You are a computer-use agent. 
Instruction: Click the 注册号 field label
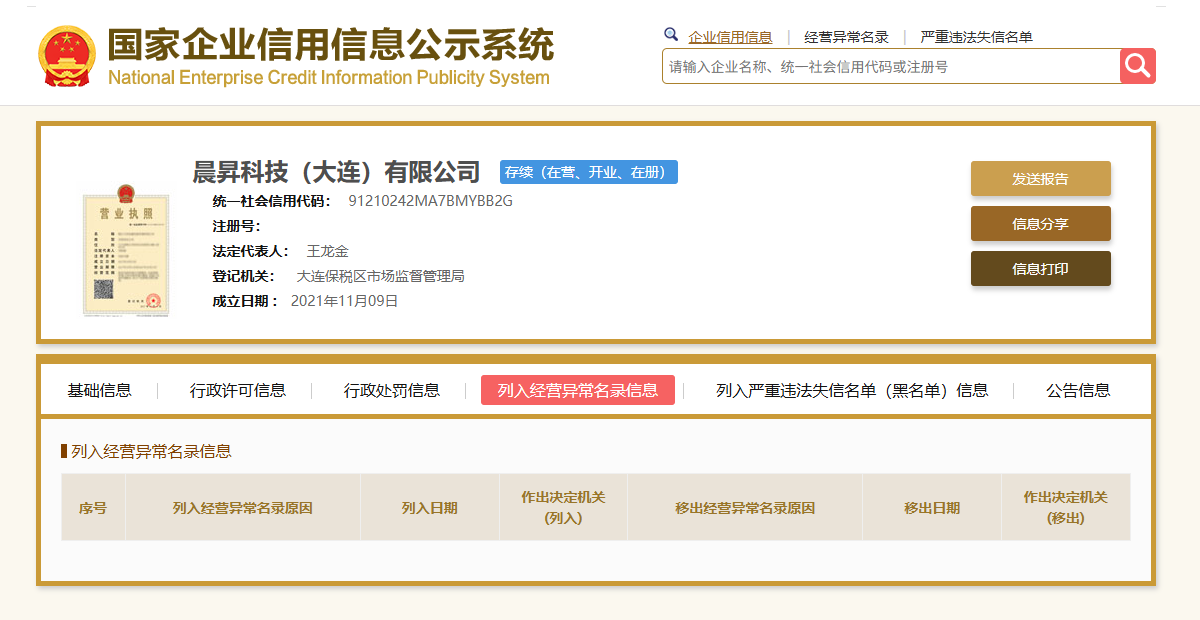click(x=236, y=226)
